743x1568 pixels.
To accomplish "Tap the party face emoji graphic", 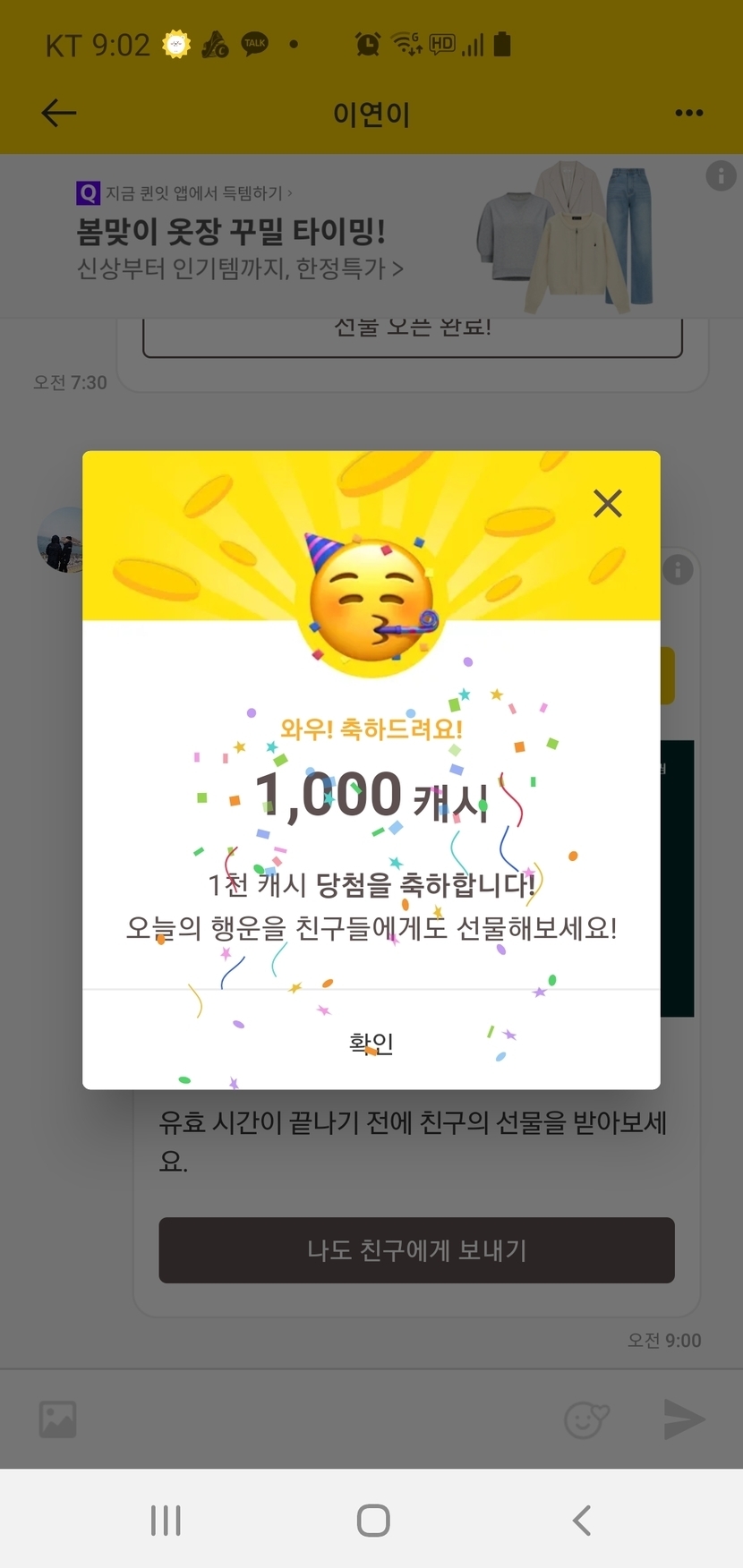I will (371, 598).
